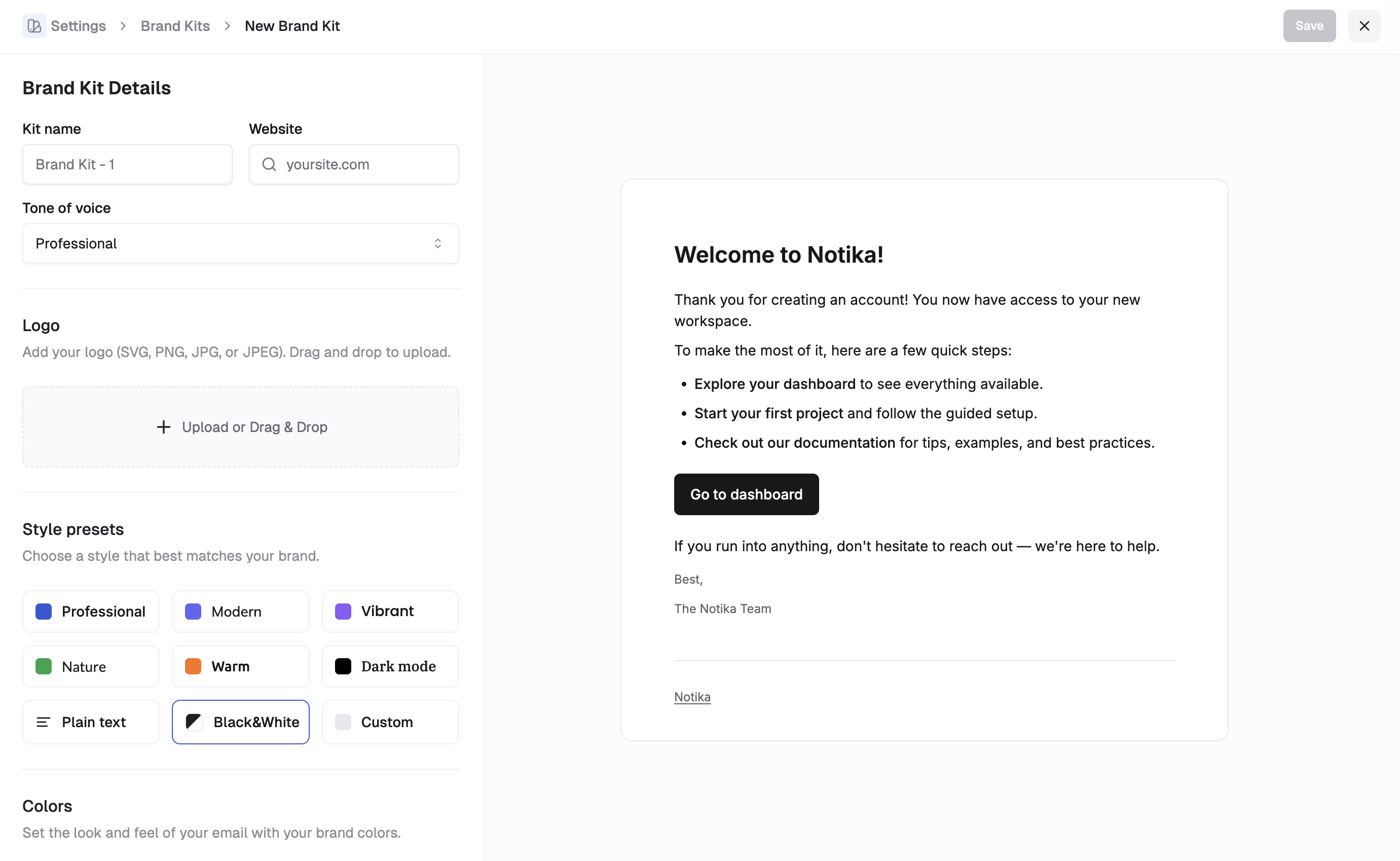Click the Dark mode black square icon
Screen dimensions: 1400x861
[343, 666]
